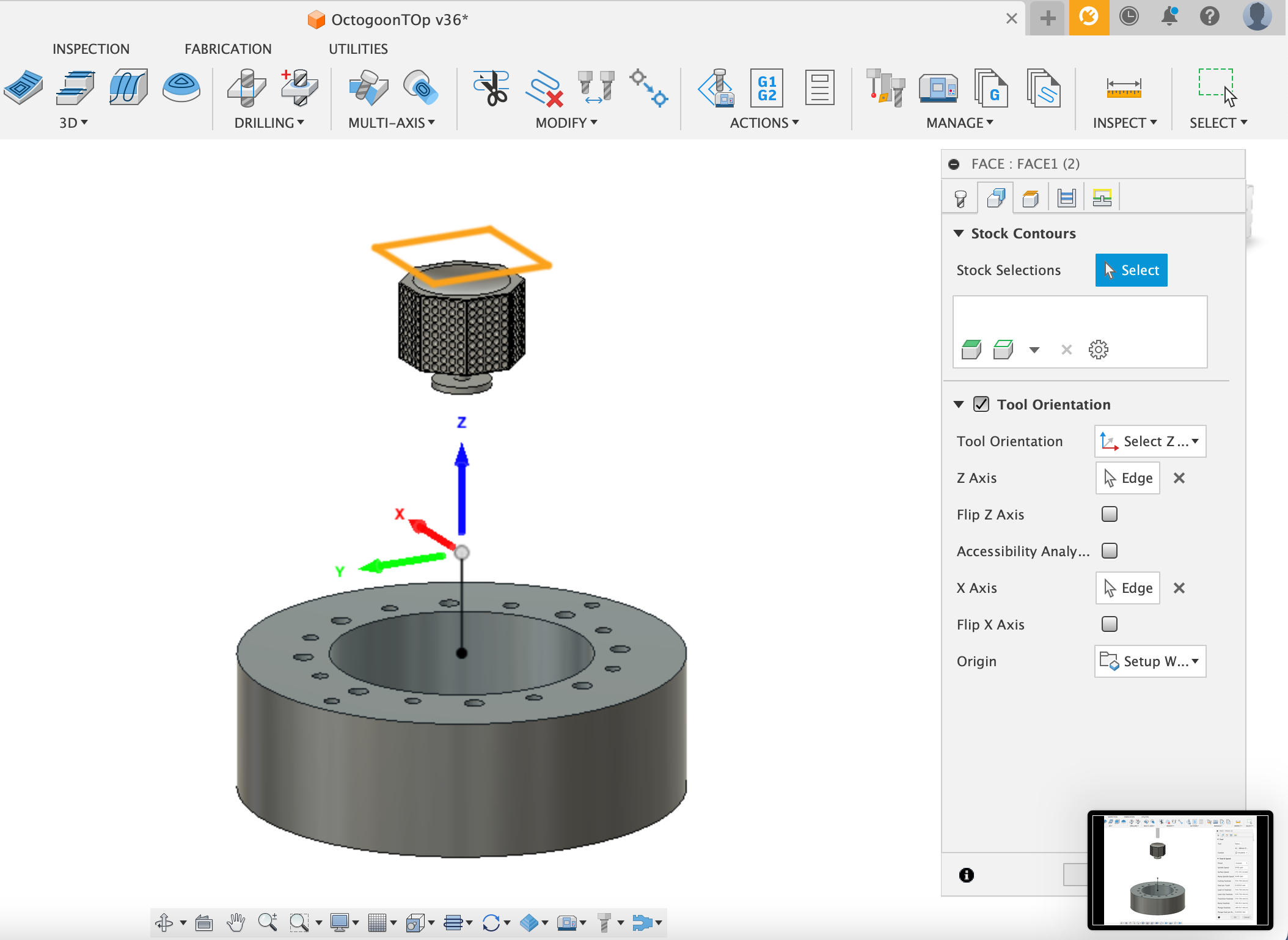Select the Multi-Axis Swarf icon
The width and height of the screenshot is (1288, 940).
click(x=368, y=87)
